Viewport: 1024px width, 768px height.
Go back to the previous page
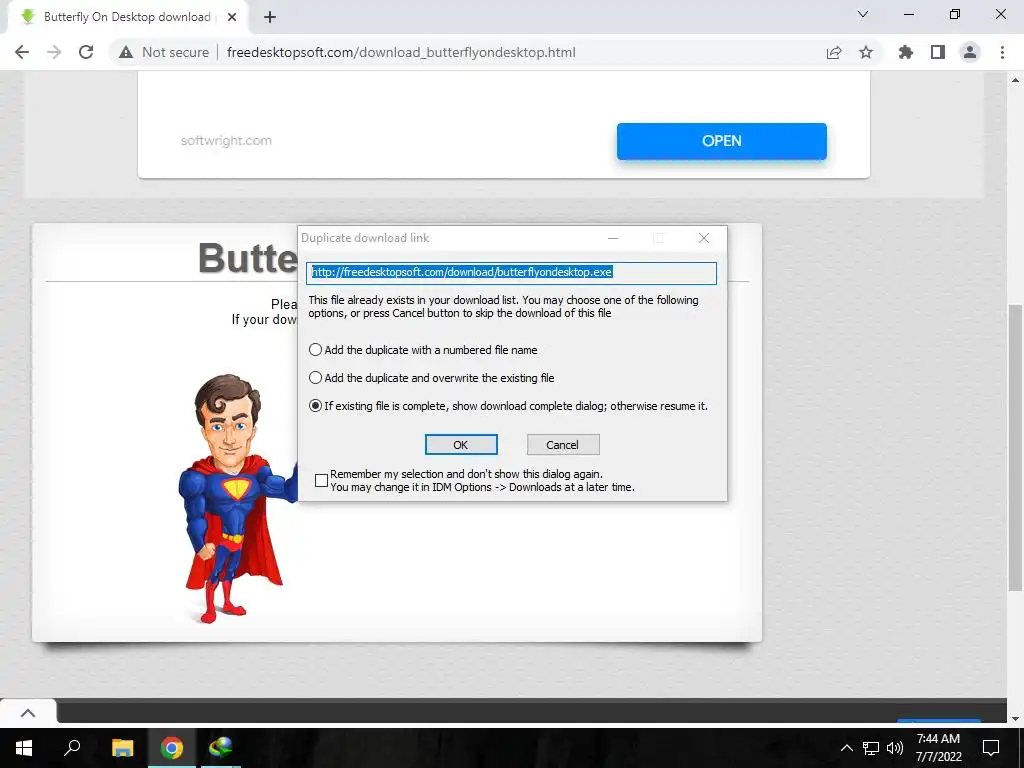pos(22,52)
